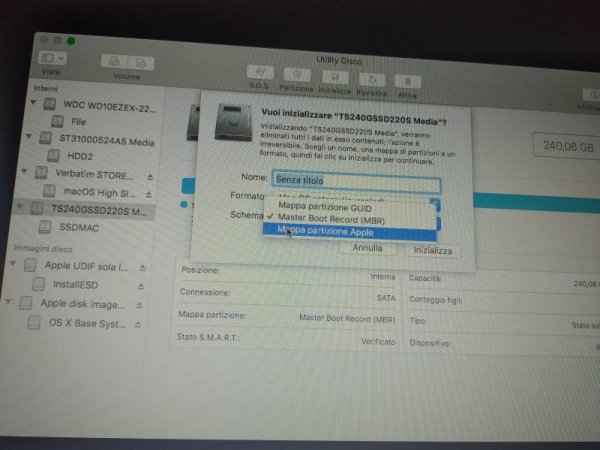Eject OS X Base System volume
The width and height of the screenshot is (600, 450).
138,324
